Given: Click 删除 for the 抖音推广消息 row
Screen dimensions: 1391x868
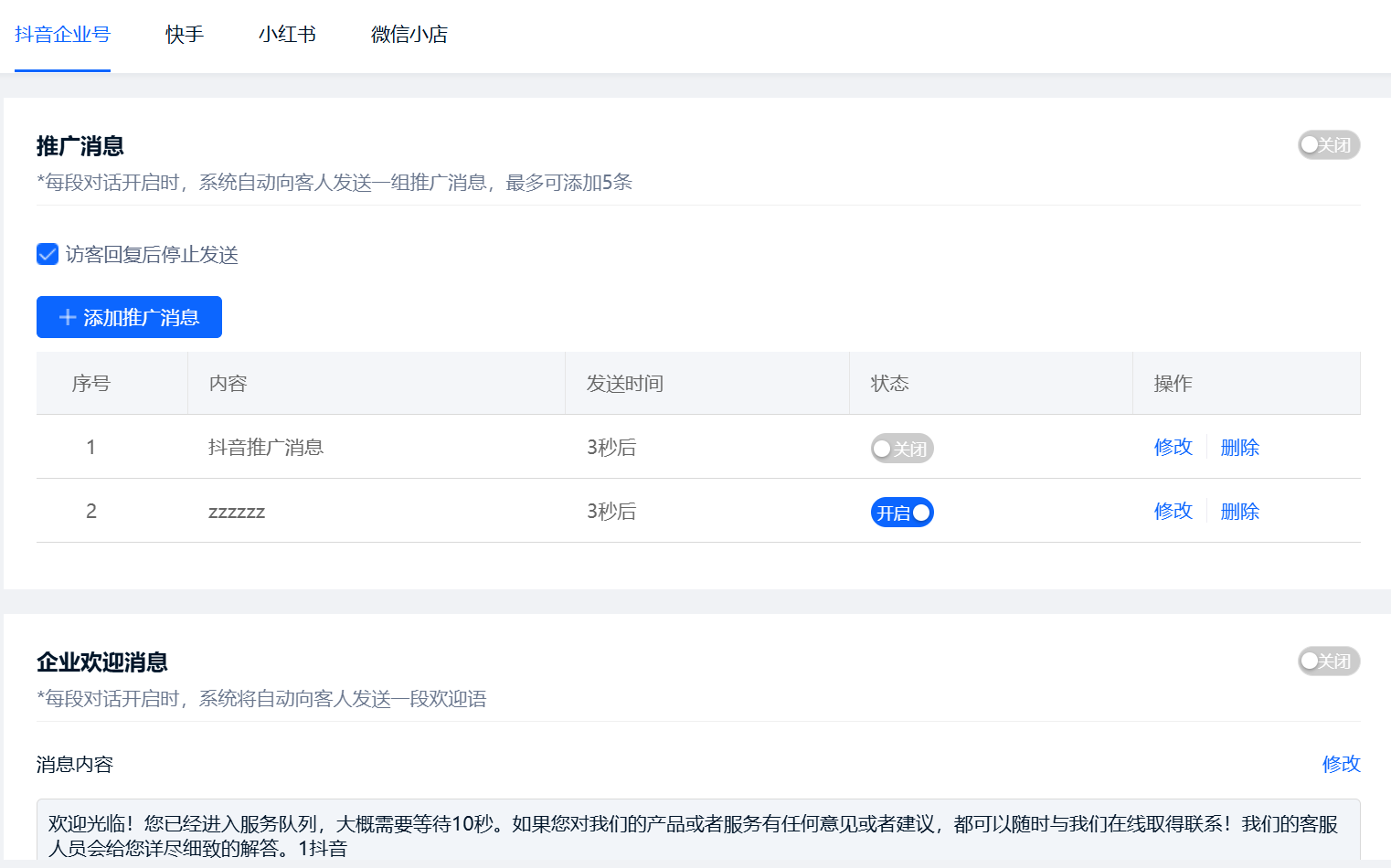Looking at the screenshot, I should point(1239,448).
